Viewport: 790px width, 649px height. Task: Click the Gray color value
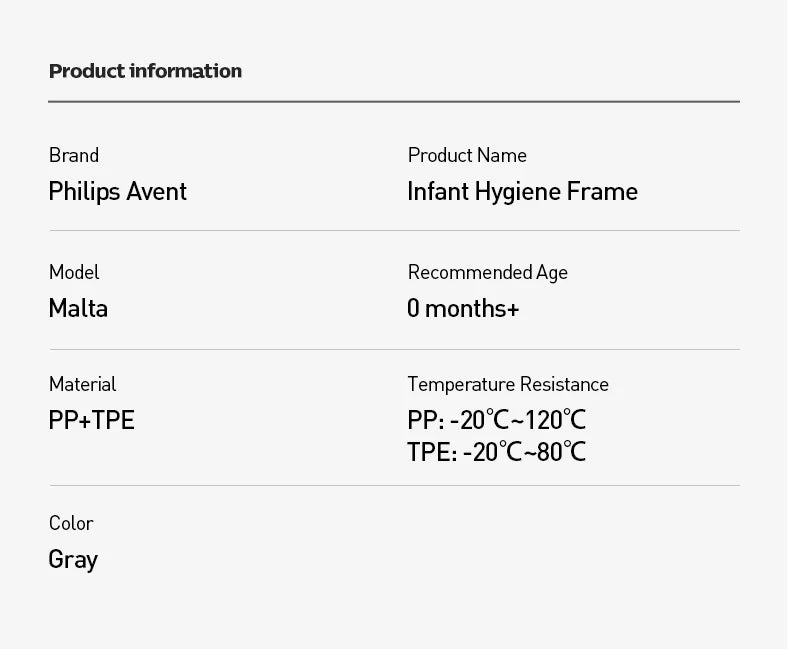(73, 560)
